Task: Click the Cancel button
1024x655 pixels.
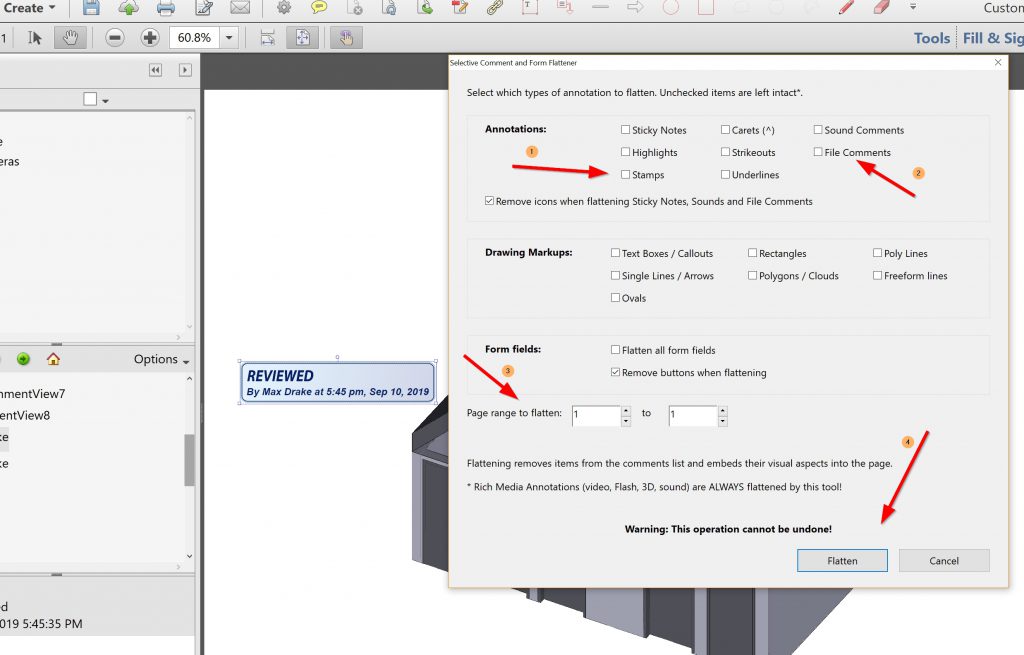Action: point(944,560)
